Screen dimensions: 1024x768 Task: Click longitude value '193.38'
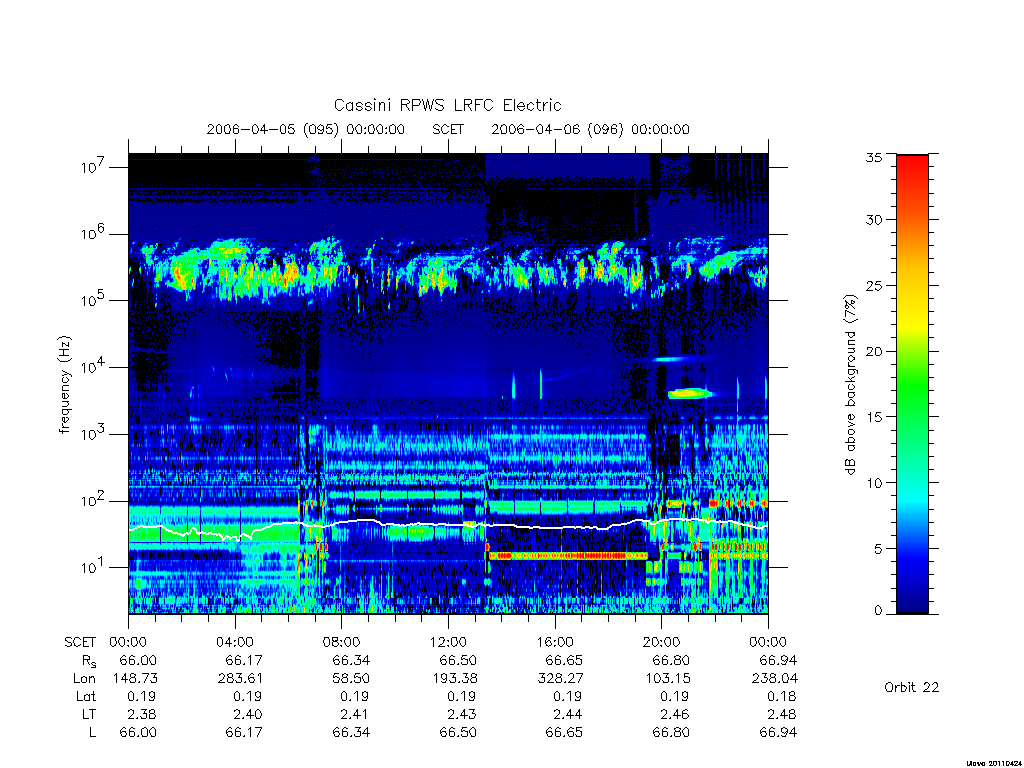[454, 679]
